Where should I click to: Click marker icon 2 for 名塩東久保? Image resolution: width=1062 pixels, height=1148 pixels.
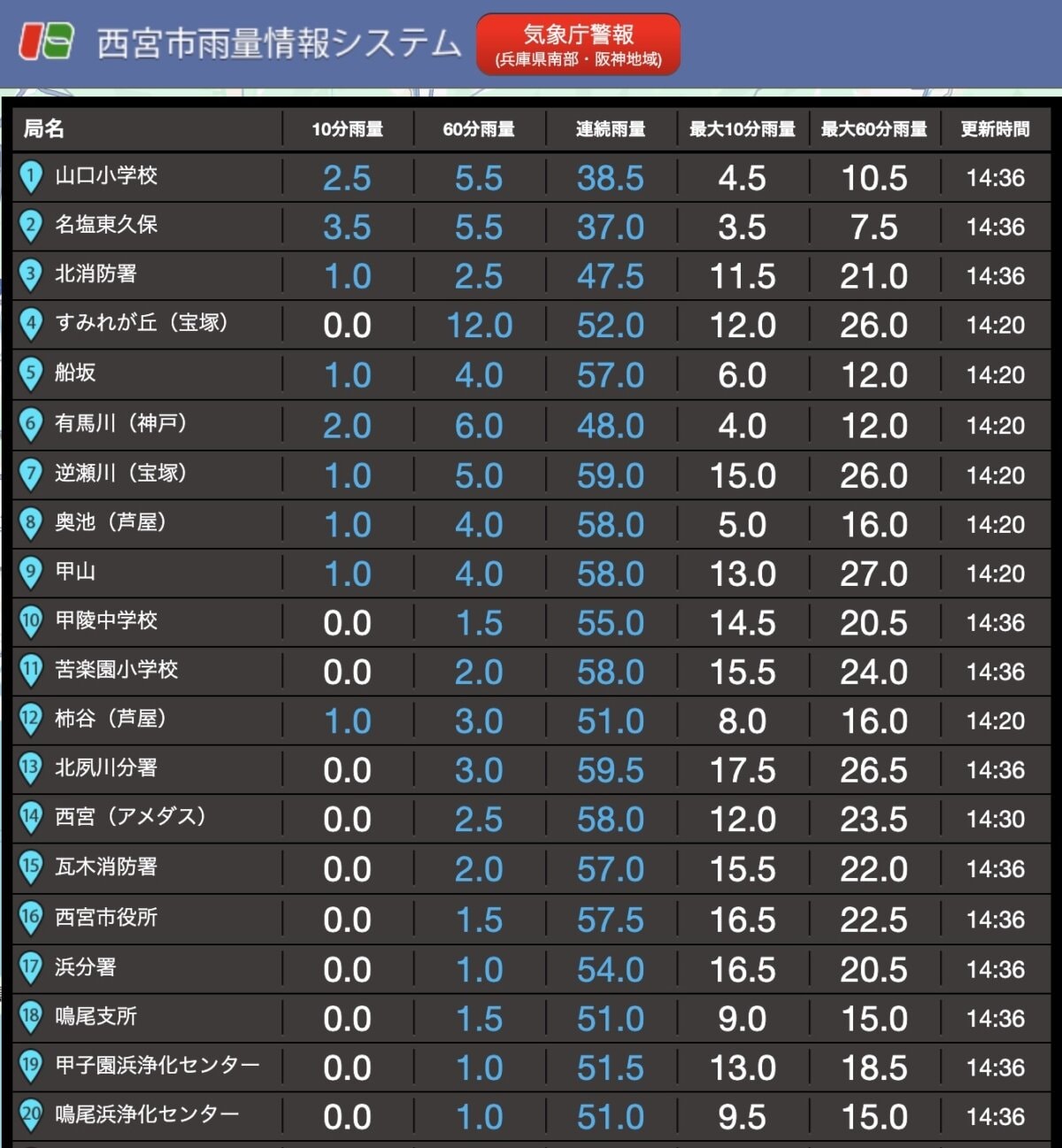[30, 227]
